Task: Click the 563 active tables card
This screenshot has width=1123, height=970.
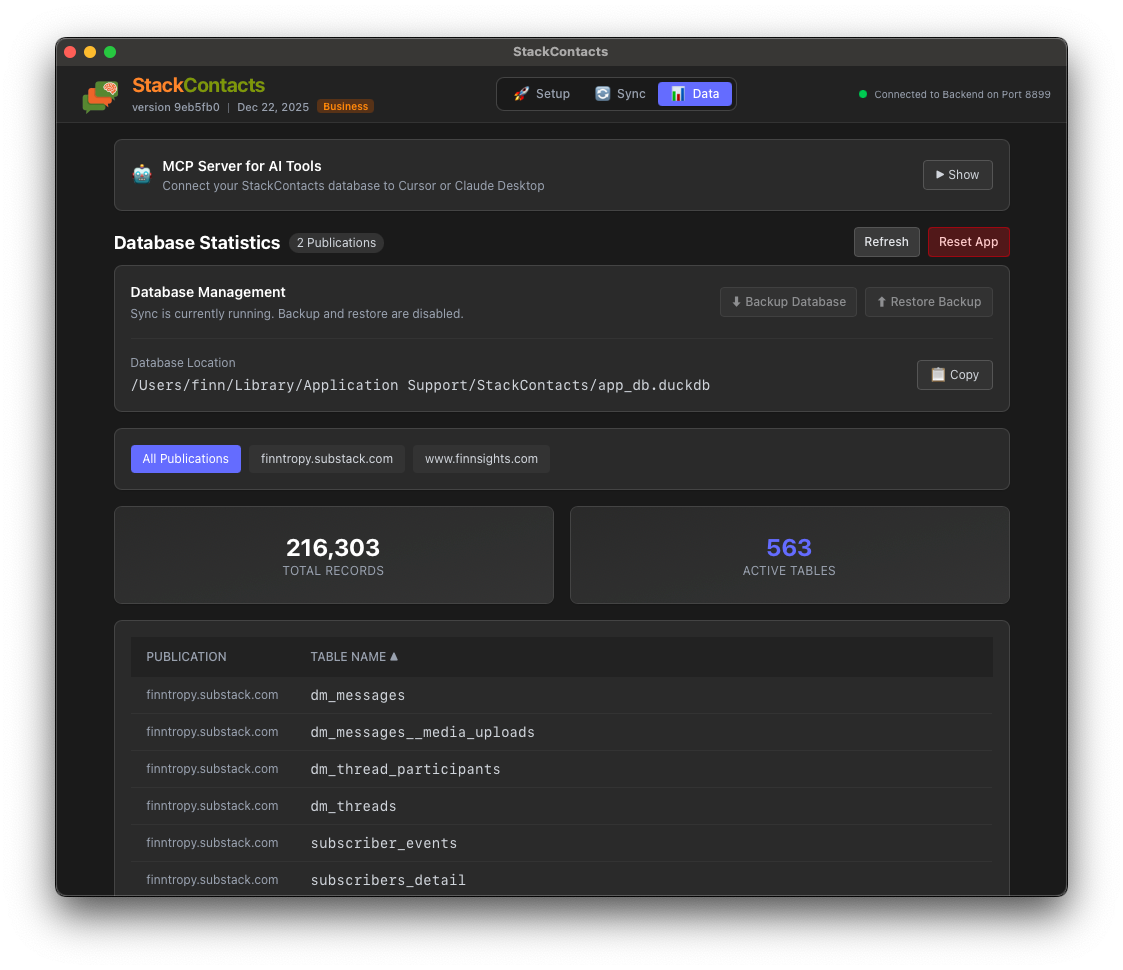Action: click(789, 555)
